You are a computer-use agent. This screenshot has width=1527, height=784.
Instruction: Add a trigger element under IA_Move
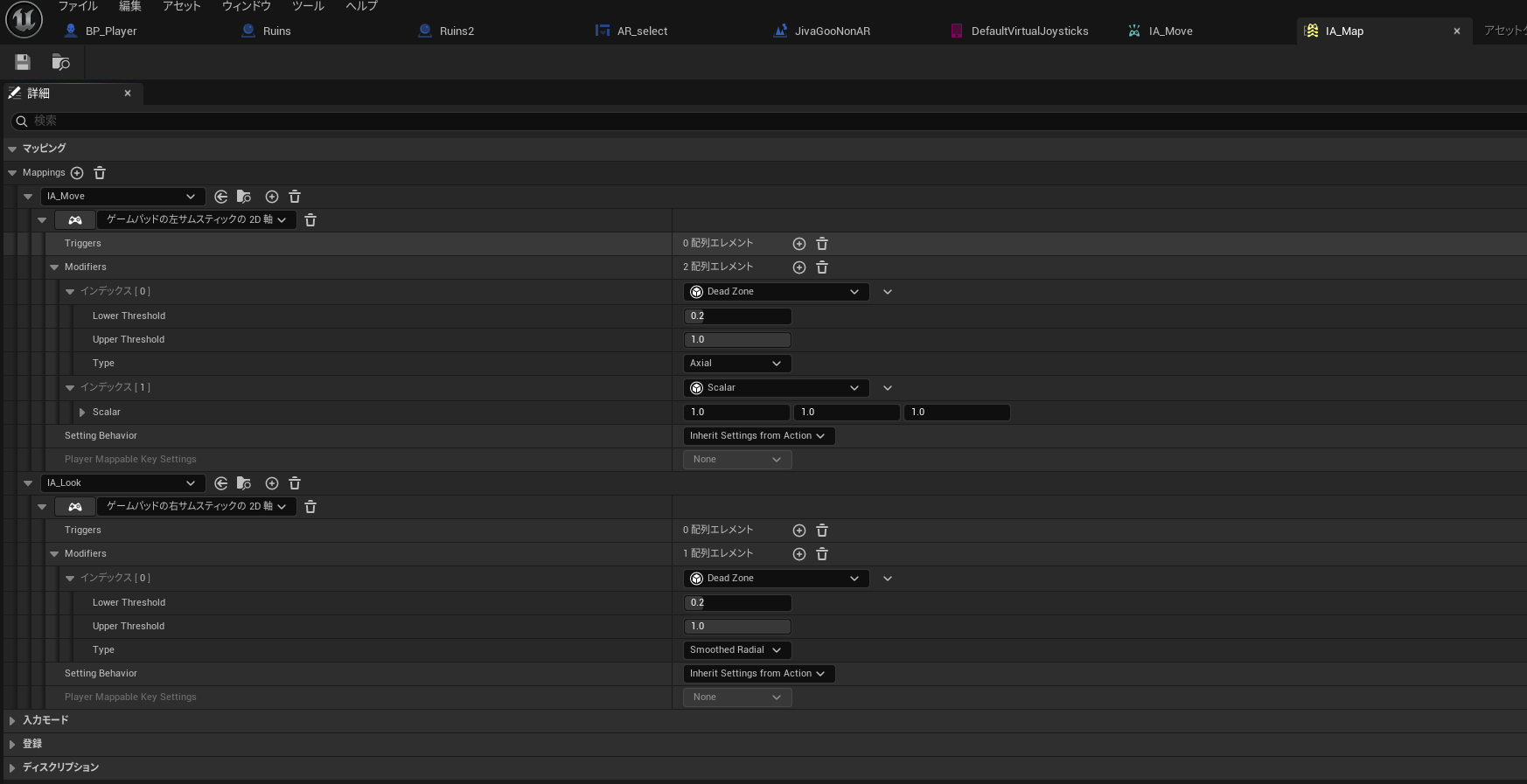(x=798, y=244)
